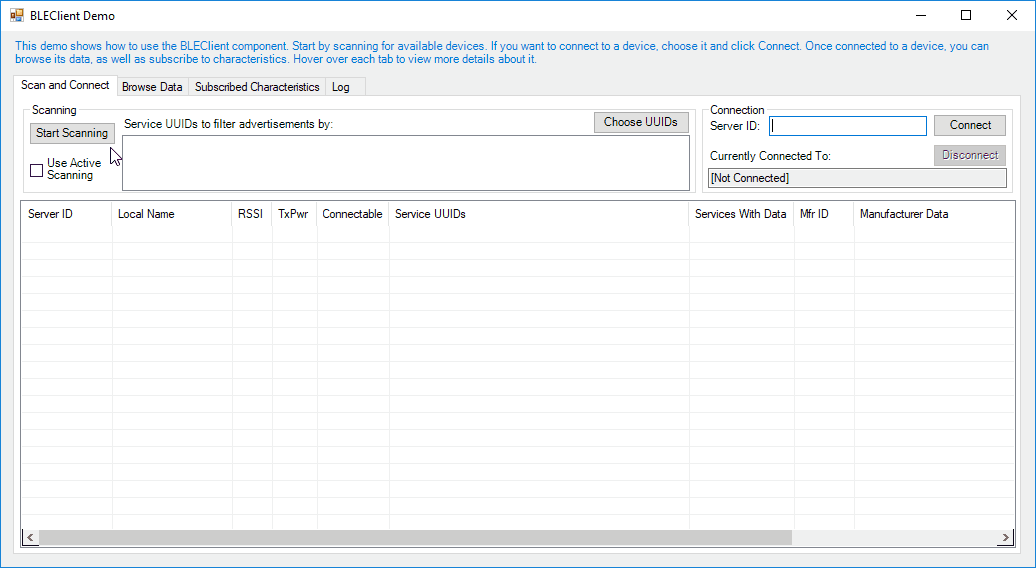Click the [Not Connected] status field
The height and width of the screenshot is (568, 1036).
[x=857, y=178]
